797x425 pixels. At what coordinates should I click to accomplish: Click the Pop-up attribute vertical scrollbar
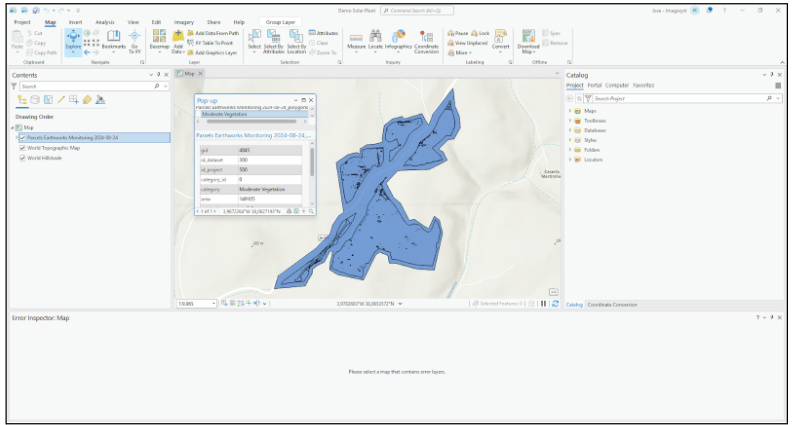pyautogui.click(x=312, y=162)
